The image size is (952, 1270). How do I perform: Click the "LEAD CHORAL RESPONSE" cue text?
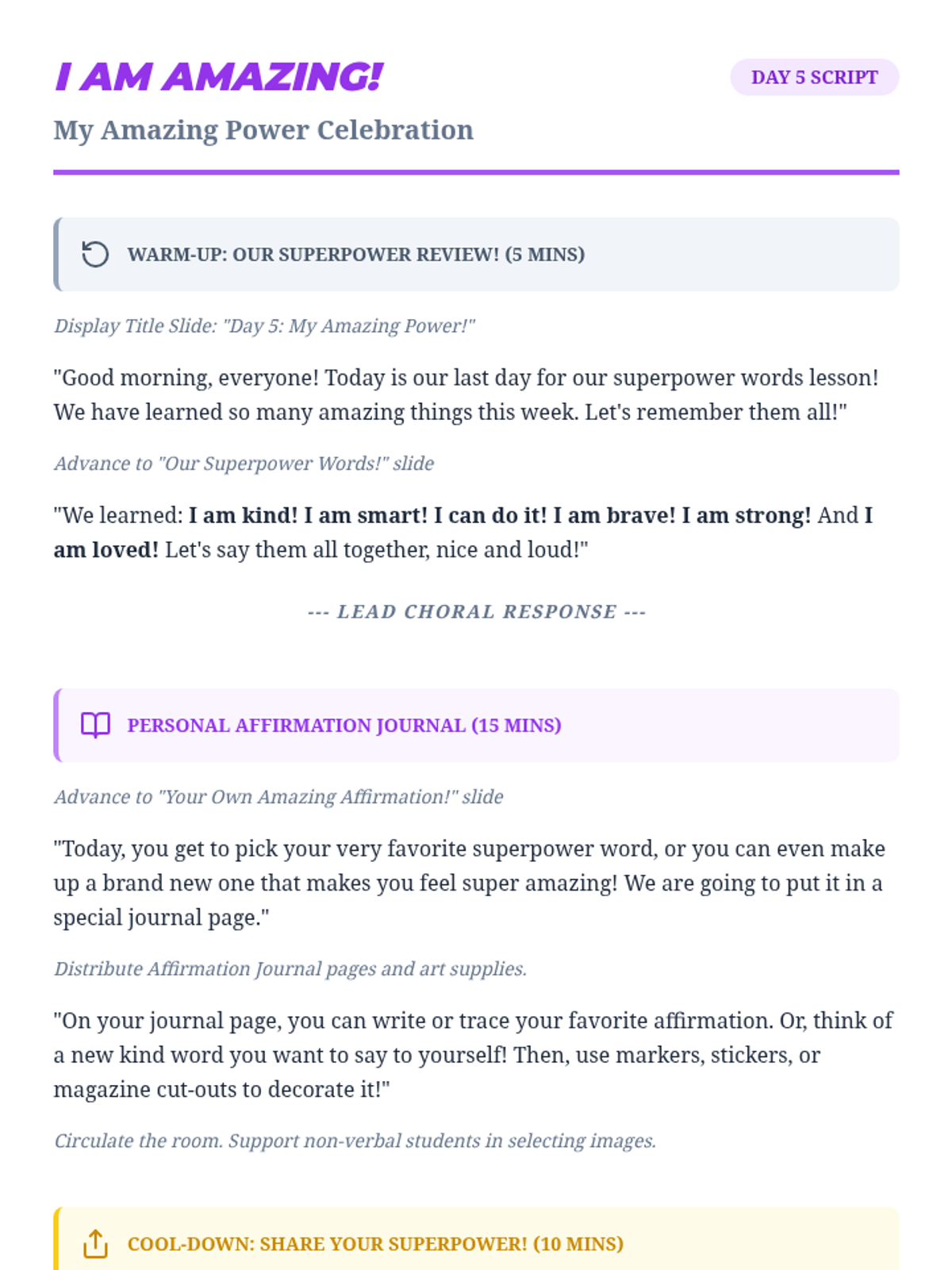pyautogui.click(x=476, y=612)
